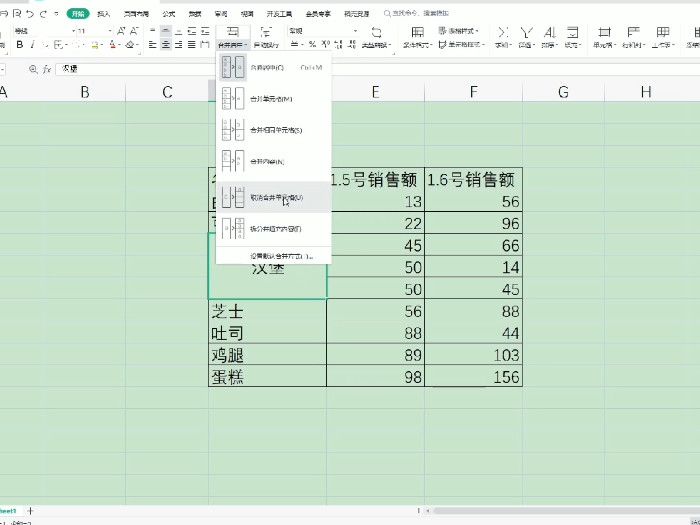
Task: Click the sort A-Z icon
Action: click(549, 32)
